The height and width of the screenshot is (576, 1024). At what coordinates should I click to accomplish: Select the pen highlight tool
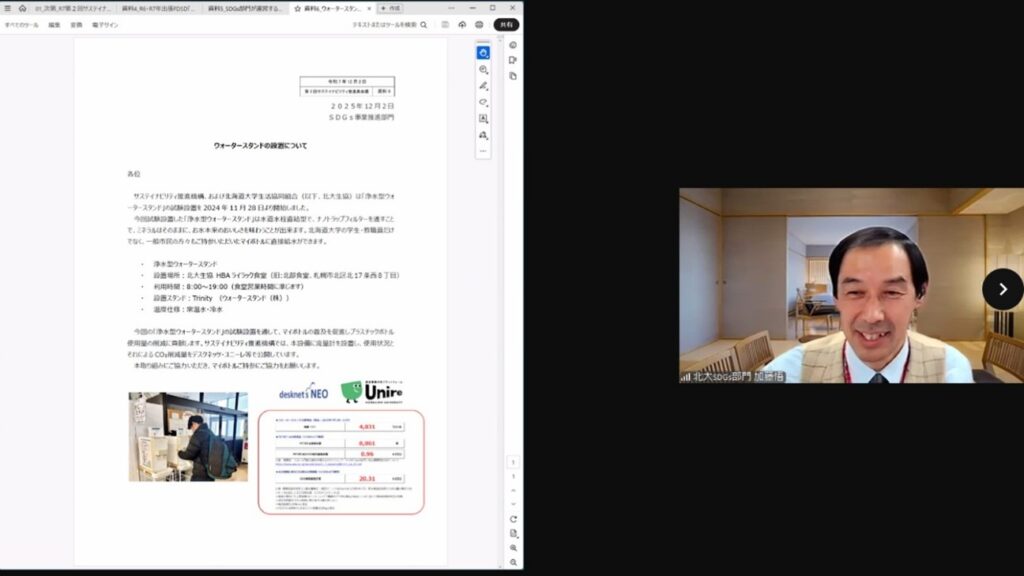click(x=483, y=86)
